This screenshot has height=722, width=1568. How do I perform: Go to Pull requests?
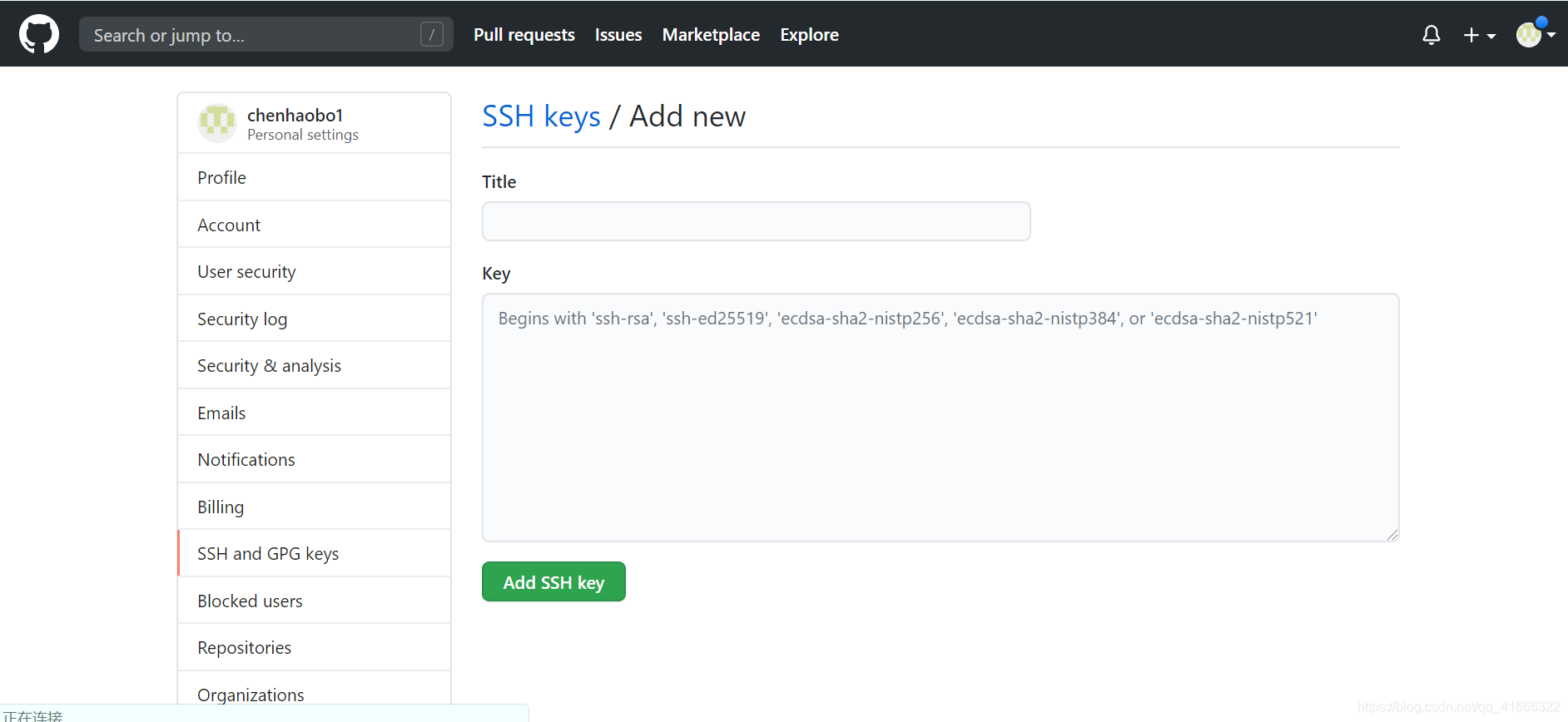524,35
